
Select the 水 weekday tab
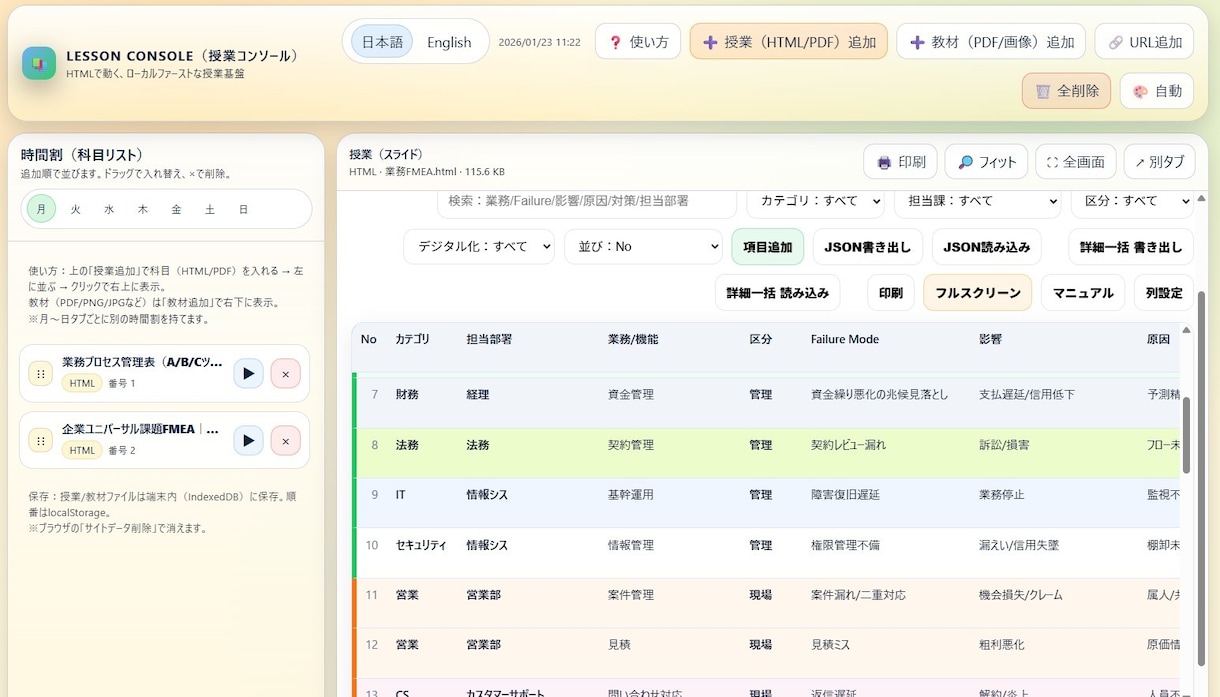109,209
